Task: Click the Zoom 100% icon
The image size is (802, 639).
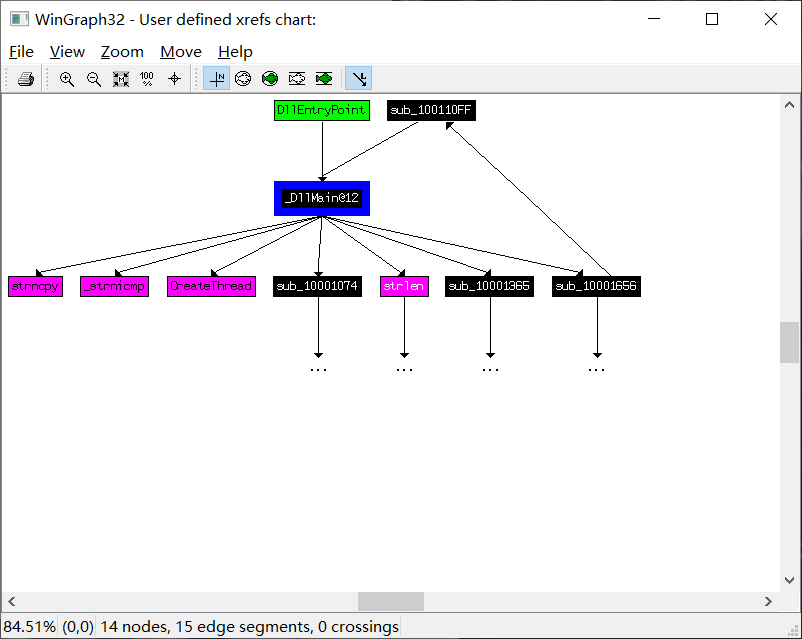Action: (146, 78)
